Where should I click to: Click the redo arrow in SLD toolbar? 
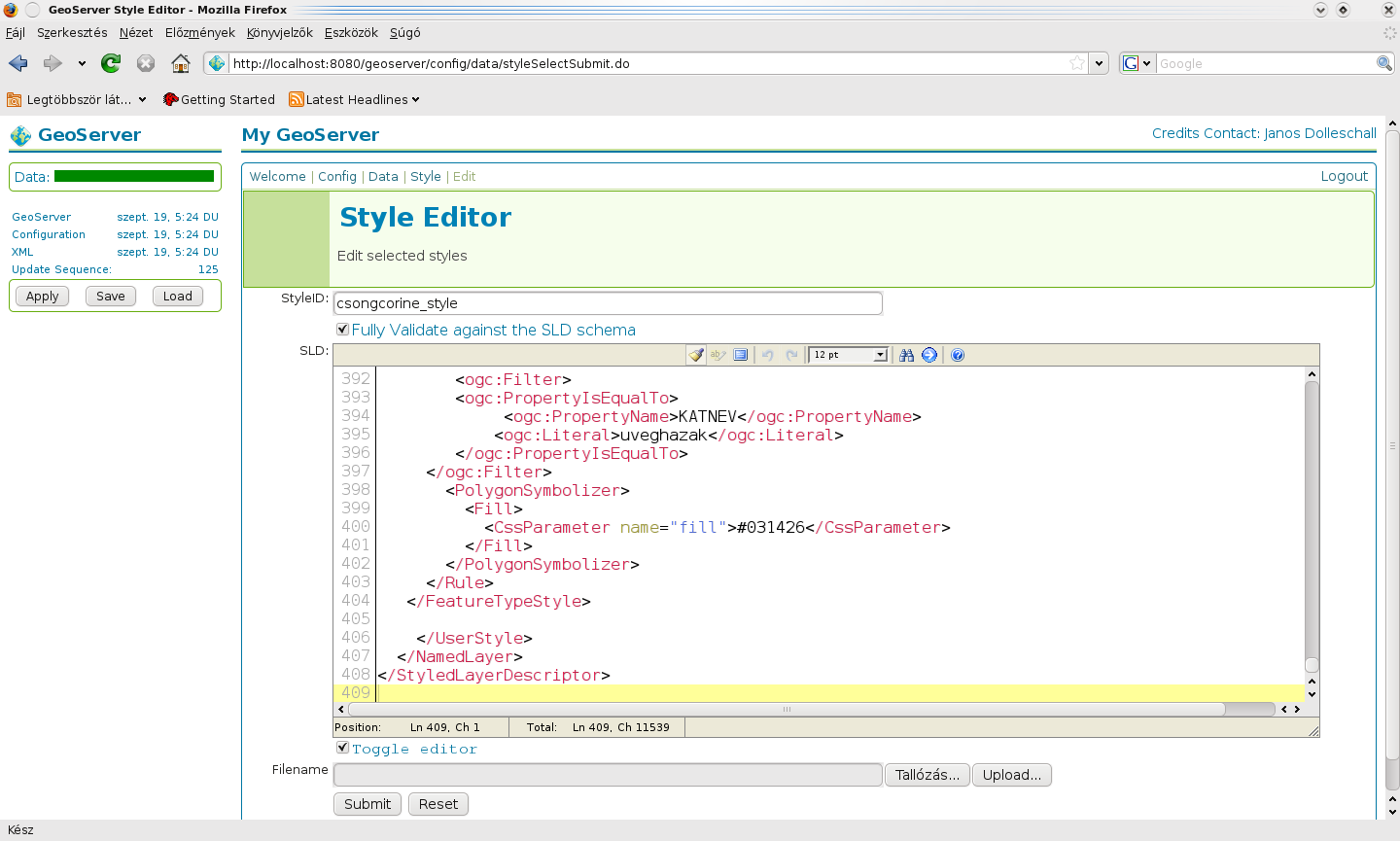791,355
